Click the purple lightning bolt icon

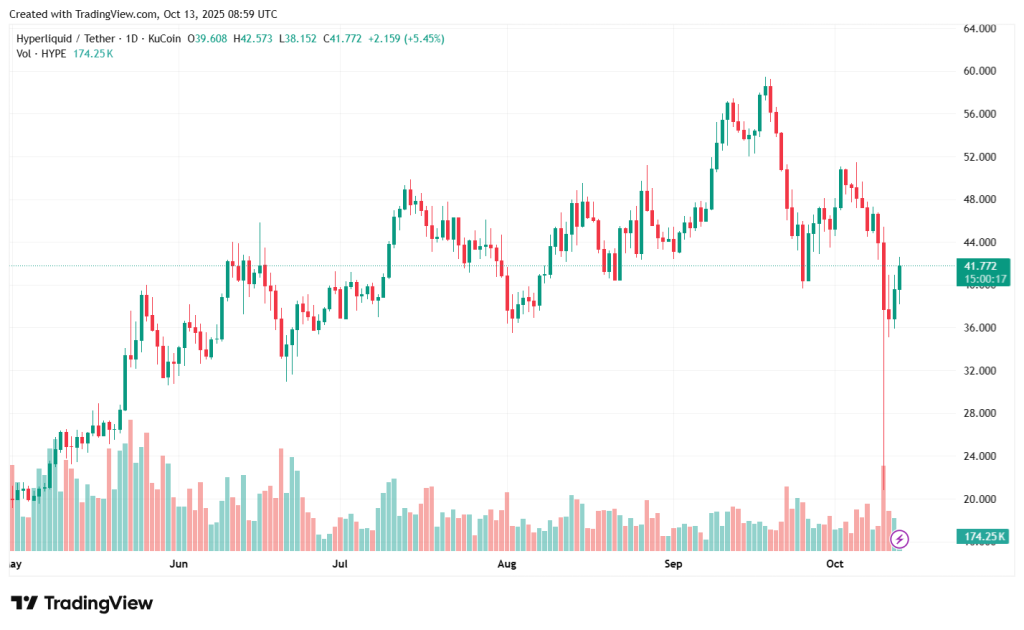click(899, 539)
